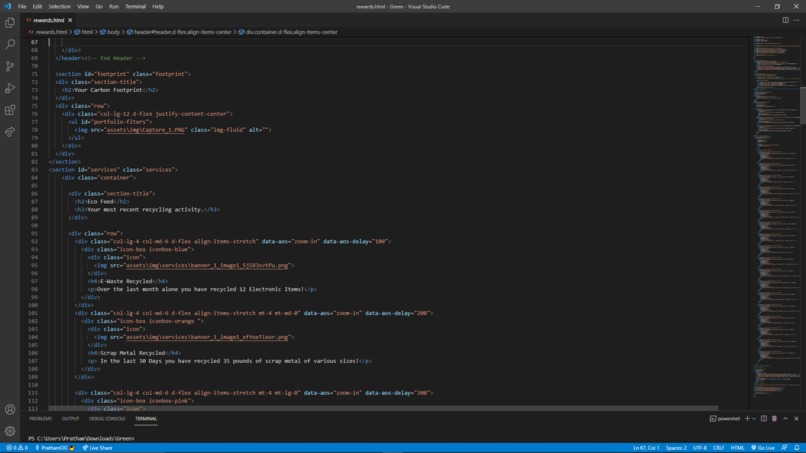This screenshot has height=453, width=806.
Task: Click the editor horizontal scrollbar
Action: click(383, 408)
